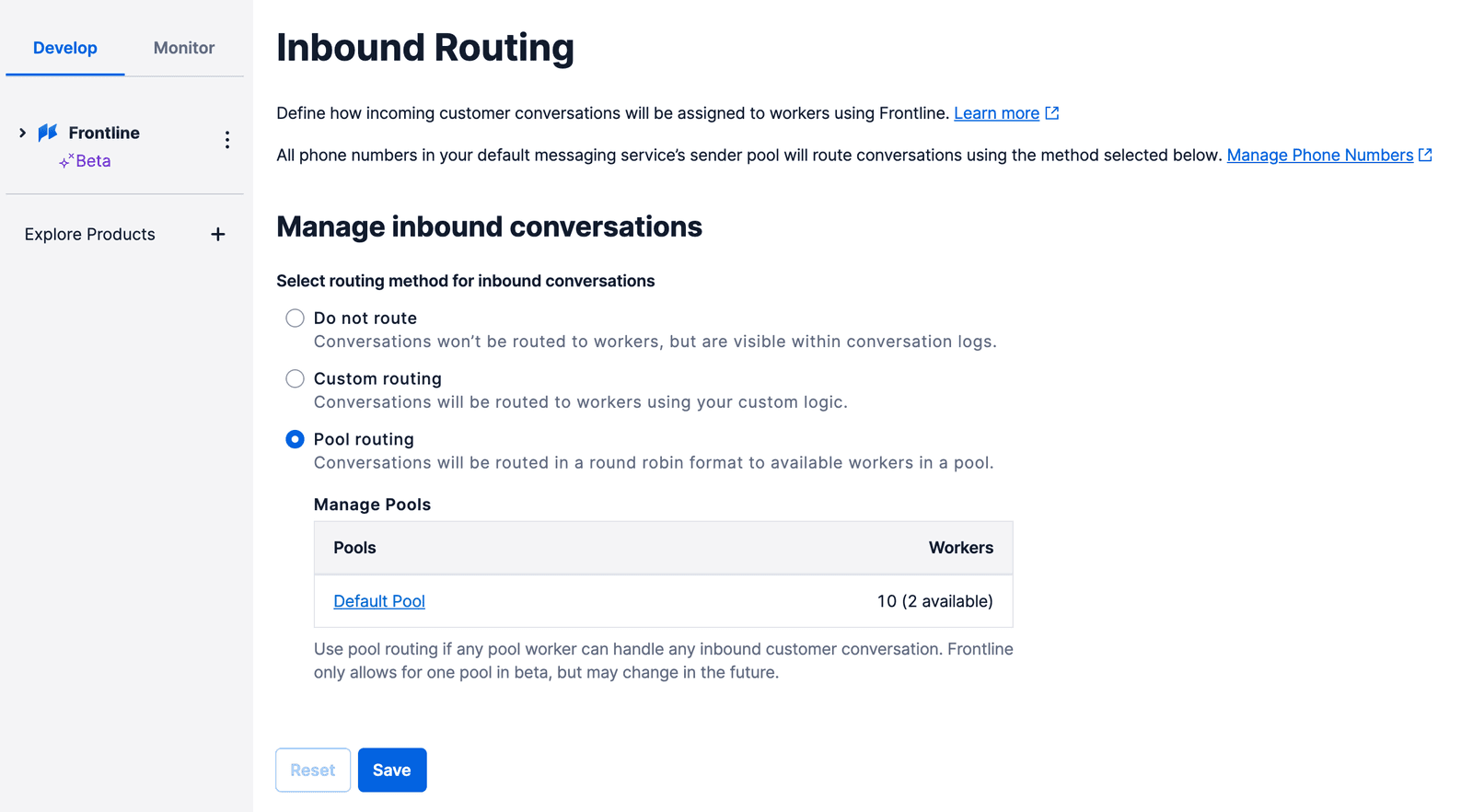Click the Pools column header
Image resolution: width=1473 pixels, height=812 pixels.
click(x=354, y=548)
